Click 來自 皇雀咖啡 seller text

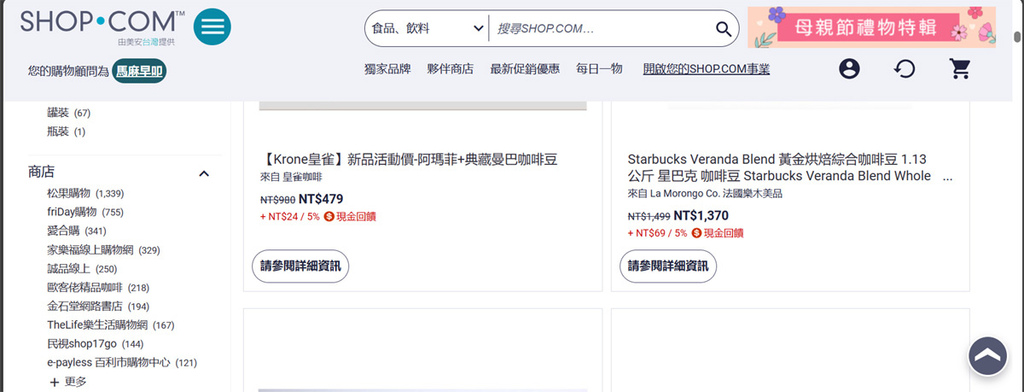[x=291, y=177]
